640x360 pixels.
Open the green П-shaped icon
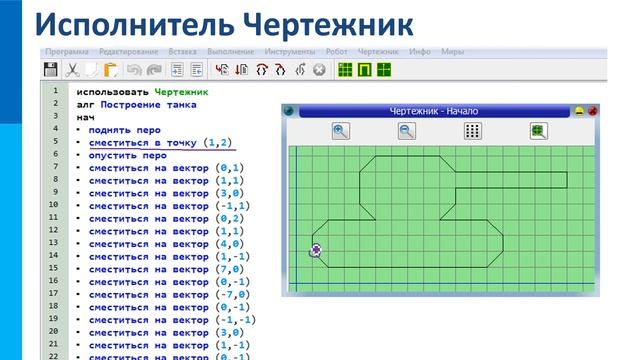point(364,70)
